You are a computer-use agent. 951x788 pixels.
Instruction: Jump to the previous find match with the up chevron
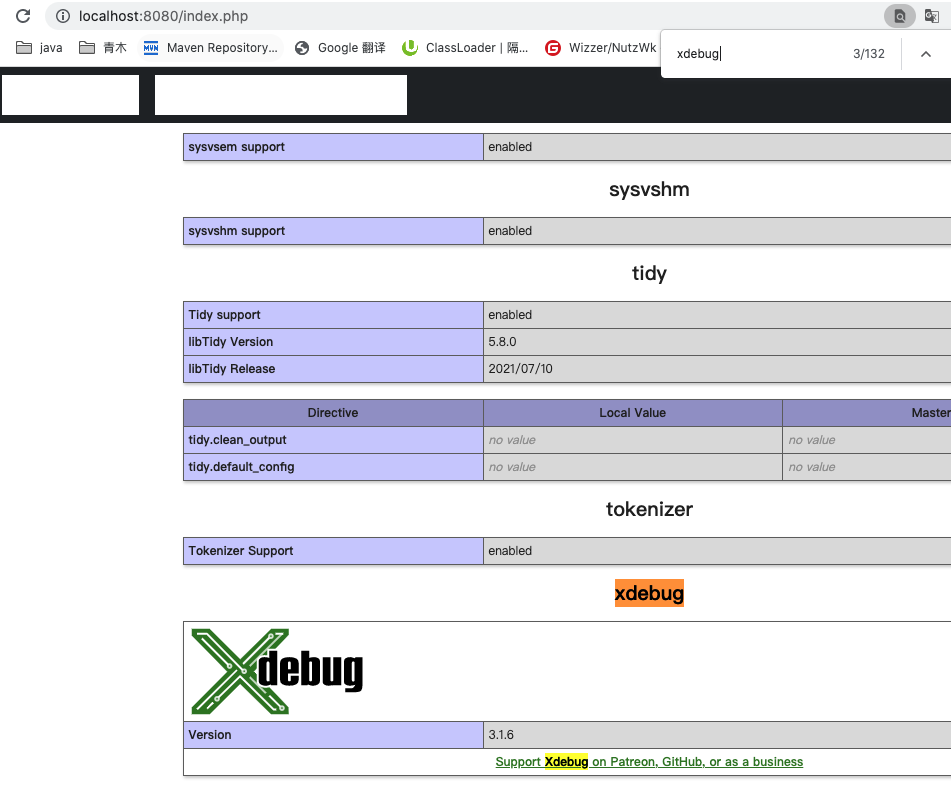coord(926,54)
